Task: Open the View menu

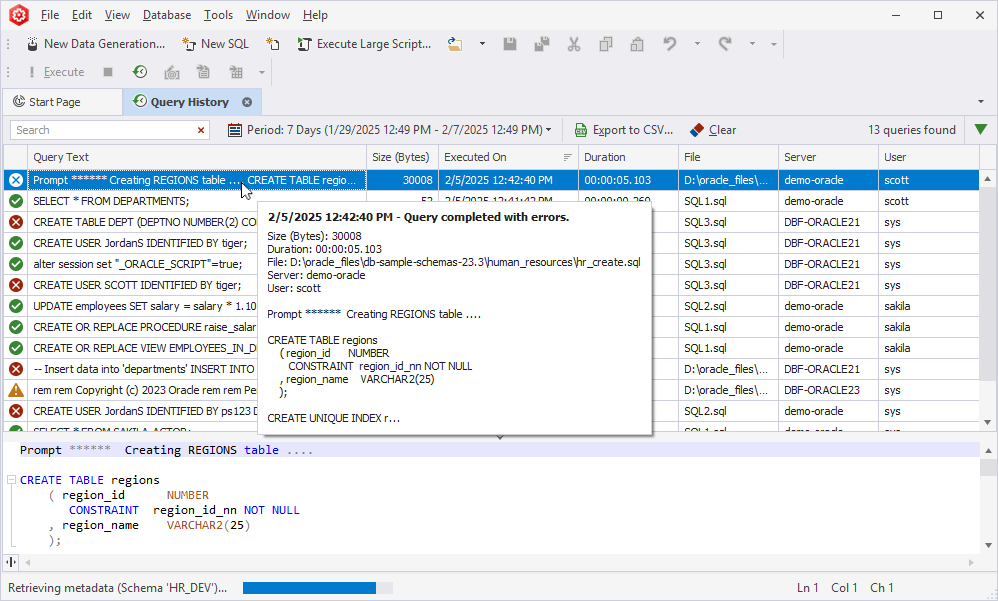Action: (117, 15)
